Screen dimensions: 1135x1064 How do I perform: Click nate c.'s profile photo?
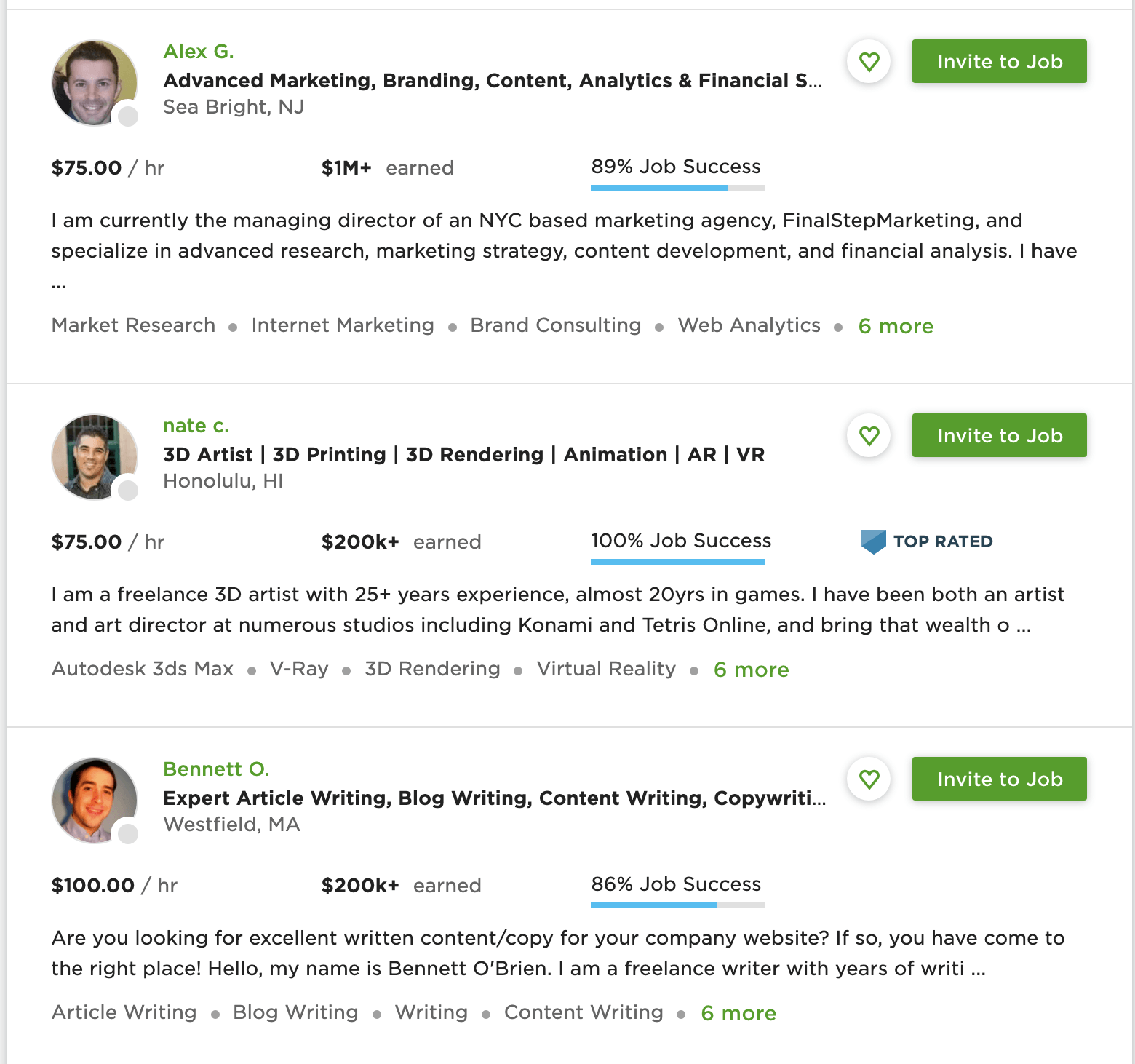point(93,457)
